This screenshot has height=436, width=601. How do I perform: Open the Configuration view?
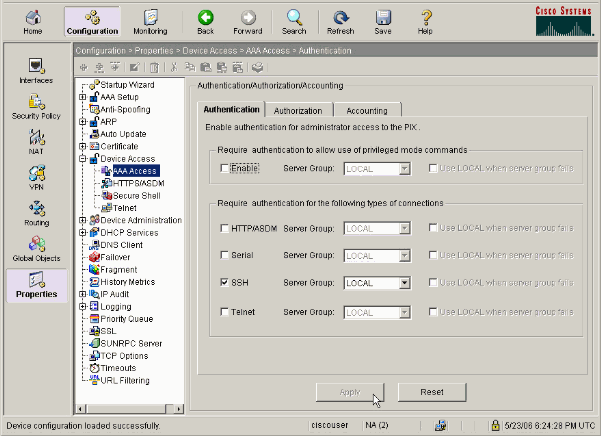[92, 22]
